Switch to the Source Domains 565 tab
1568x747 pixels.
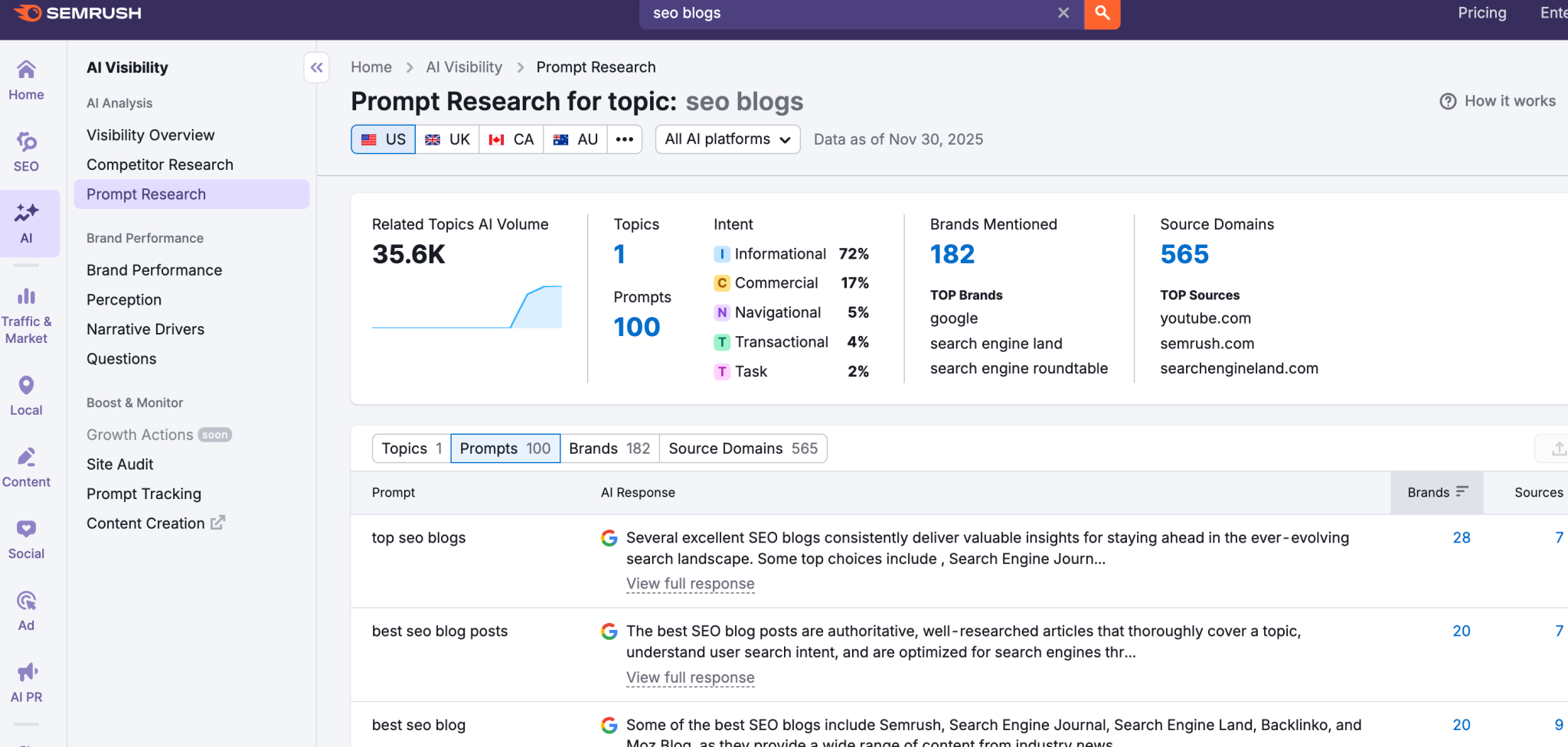[743, 449]
